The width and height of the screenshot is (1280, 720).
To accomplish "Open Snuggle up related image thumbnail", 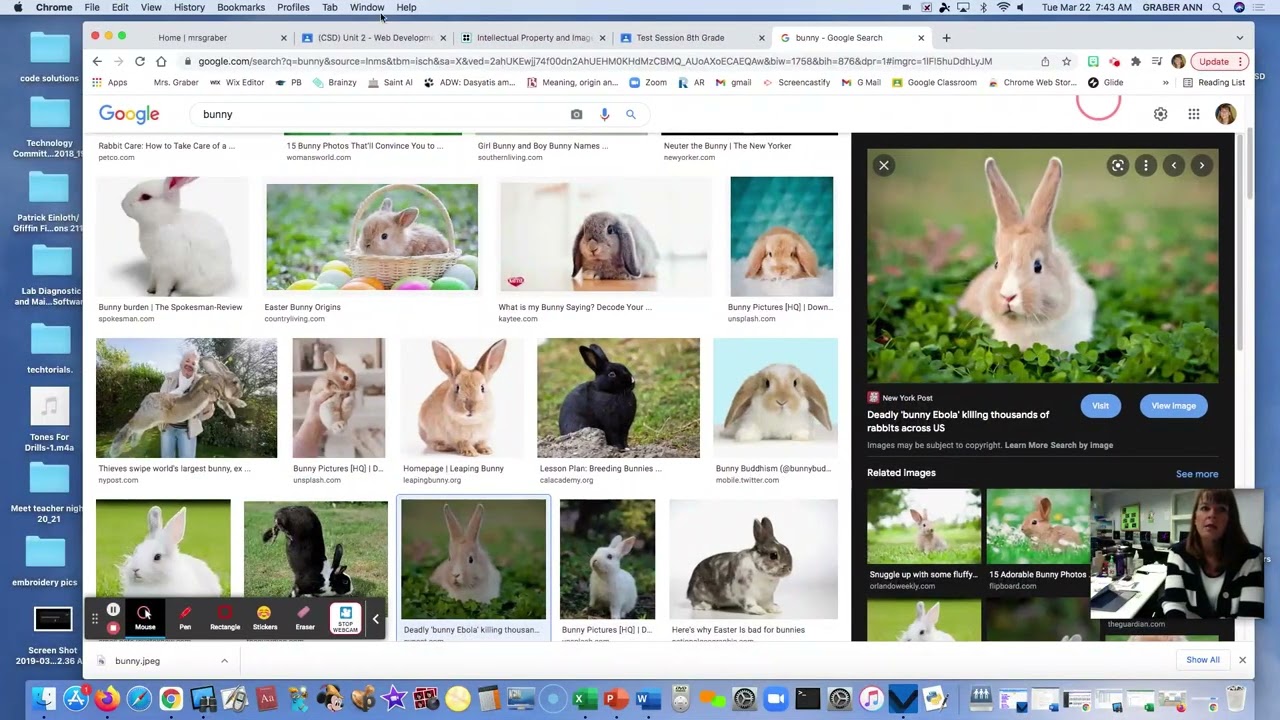I will coord(924,527).
